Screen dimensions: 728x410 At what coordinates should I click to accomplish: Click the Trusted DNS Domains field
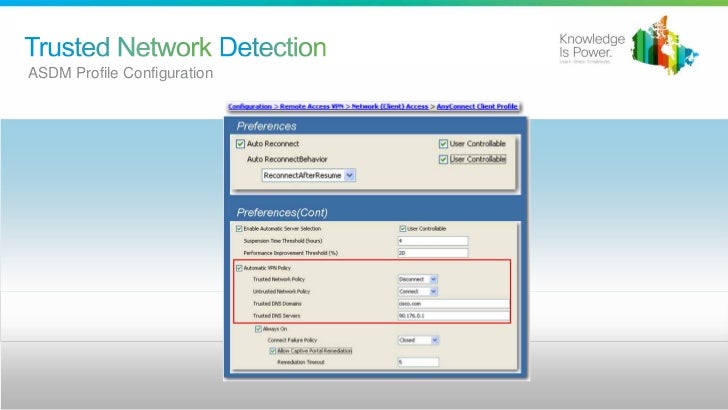pyautogui.click(x=454, y=303)
